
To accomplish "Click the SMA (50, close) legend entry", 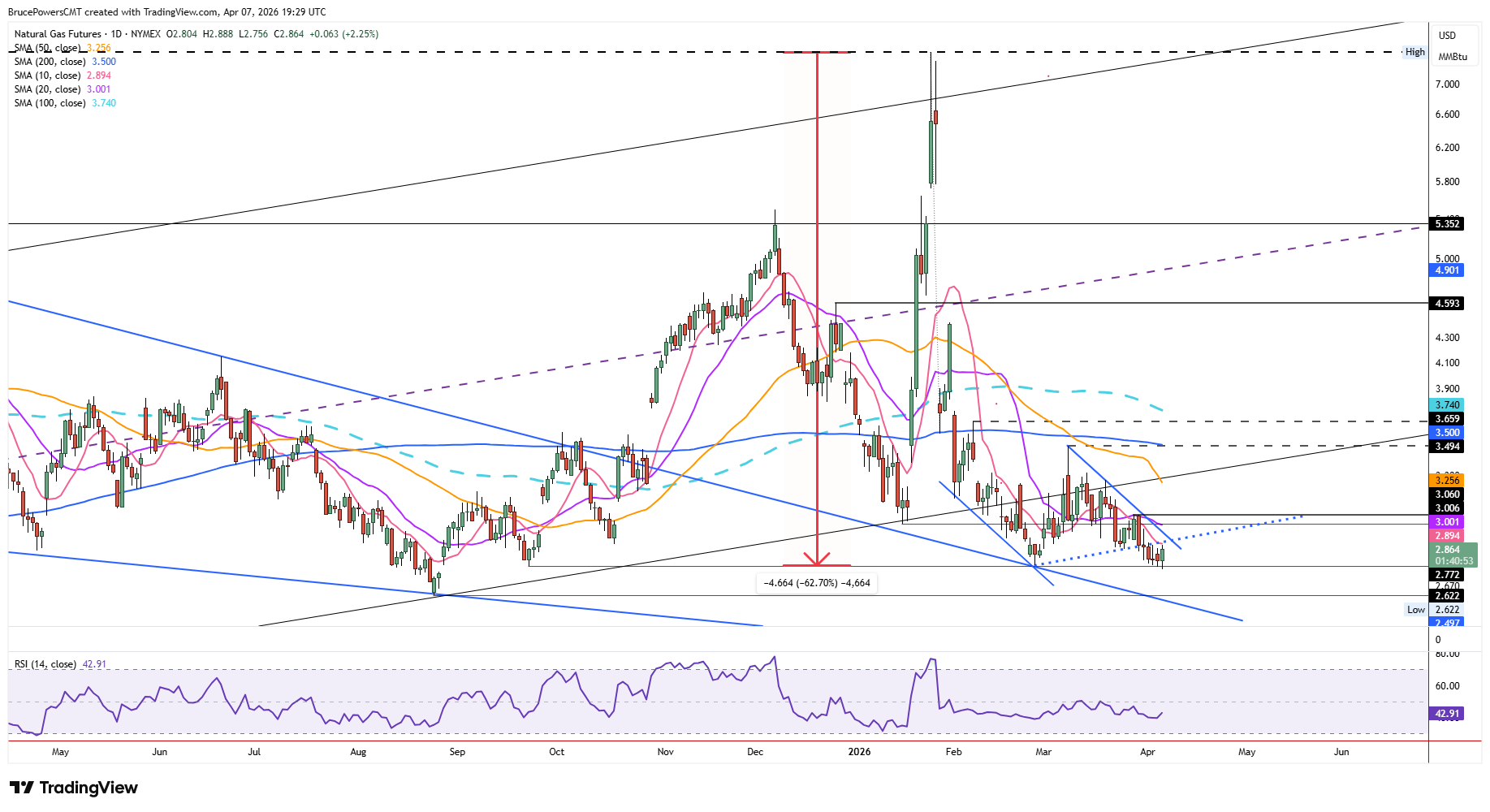I will 63,48.
